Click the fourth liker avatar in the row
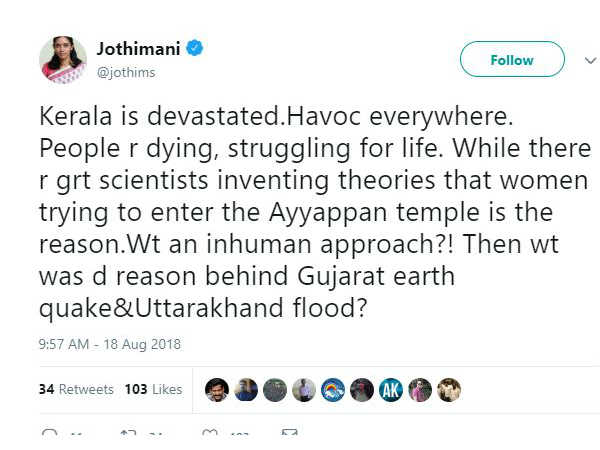Viewport: 600px width, 450px height. (x=304, y=390)
